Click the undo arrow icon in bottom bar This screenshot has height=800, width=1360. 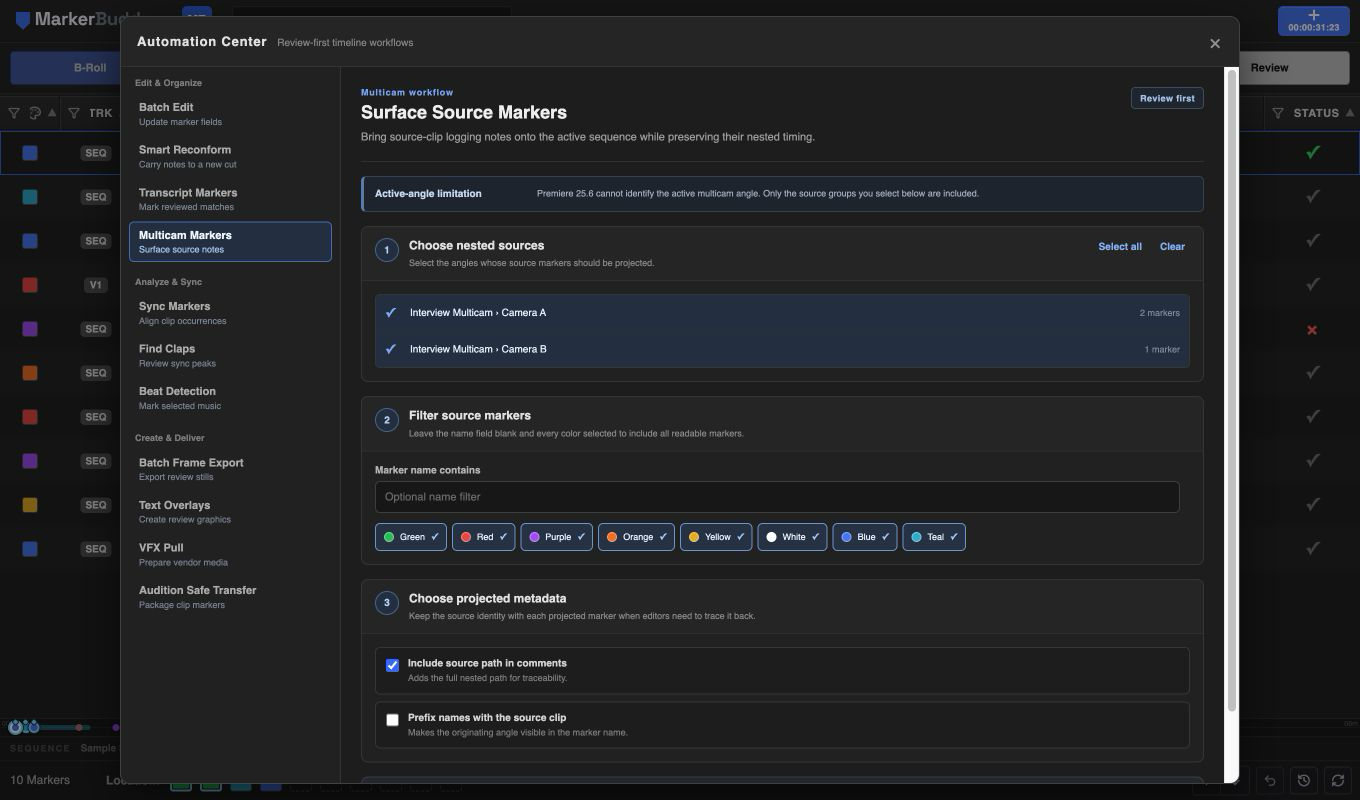(1270, 780)
